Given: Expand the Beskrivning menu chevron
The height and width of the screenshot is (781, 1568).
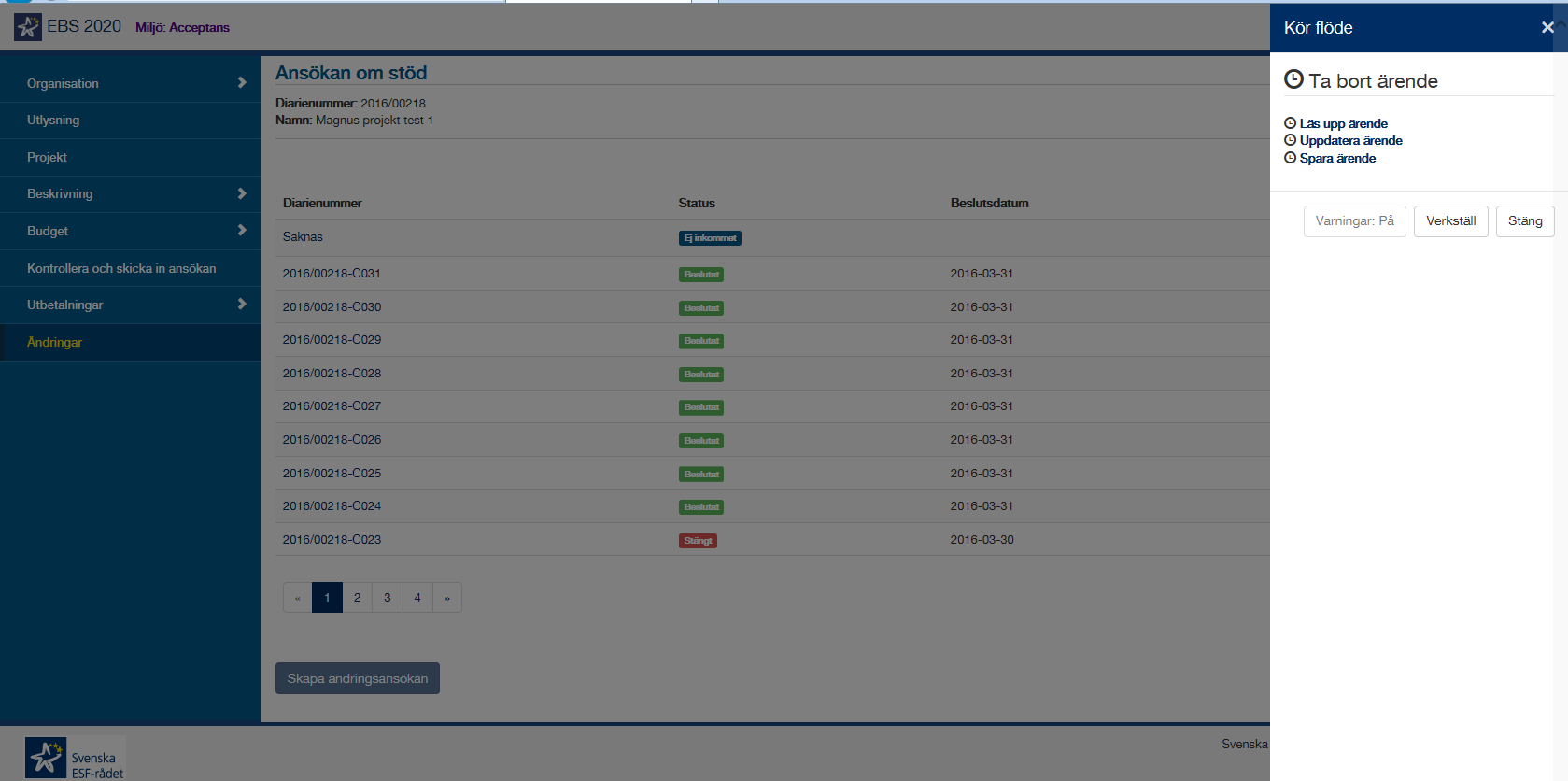Looking at the screenshot, I should click(242, 193).
